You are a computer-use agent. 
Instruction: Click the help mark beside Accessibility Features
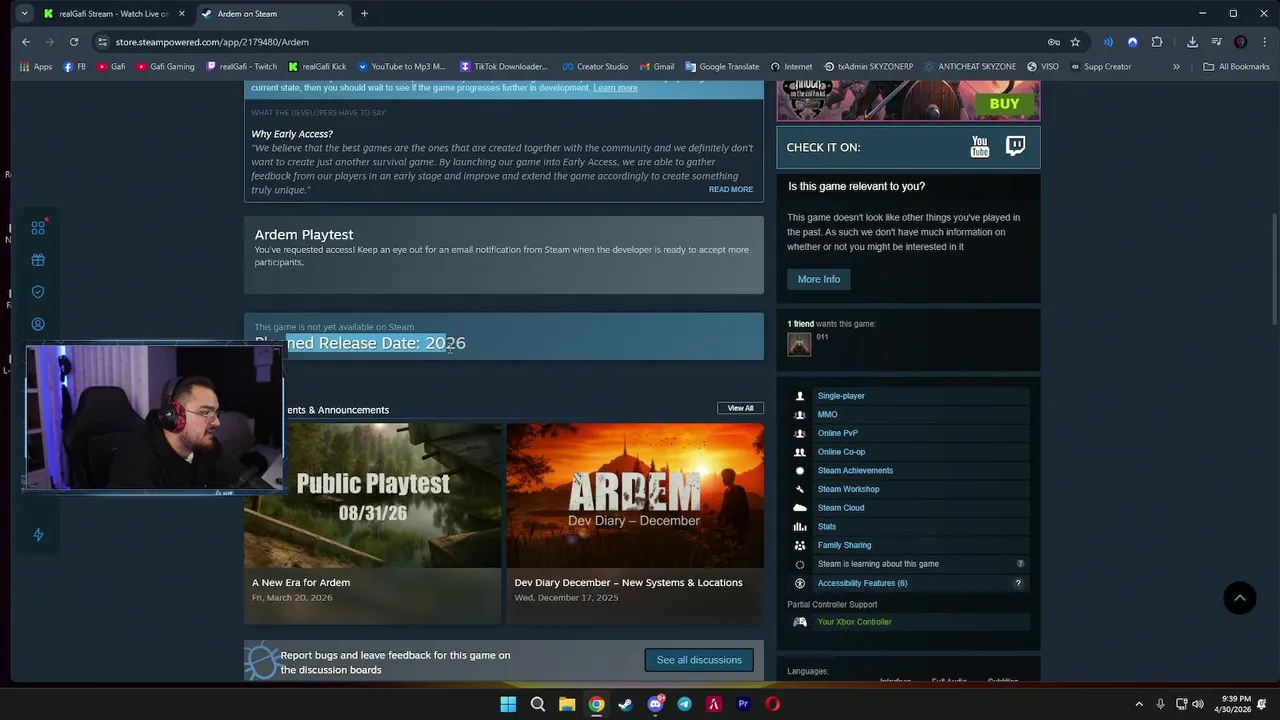tap(1019, 583)
